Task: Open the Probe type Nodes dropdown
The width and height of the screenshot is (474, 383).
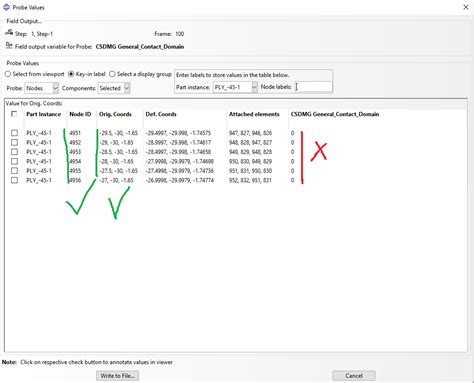Action: coord(42,88)
